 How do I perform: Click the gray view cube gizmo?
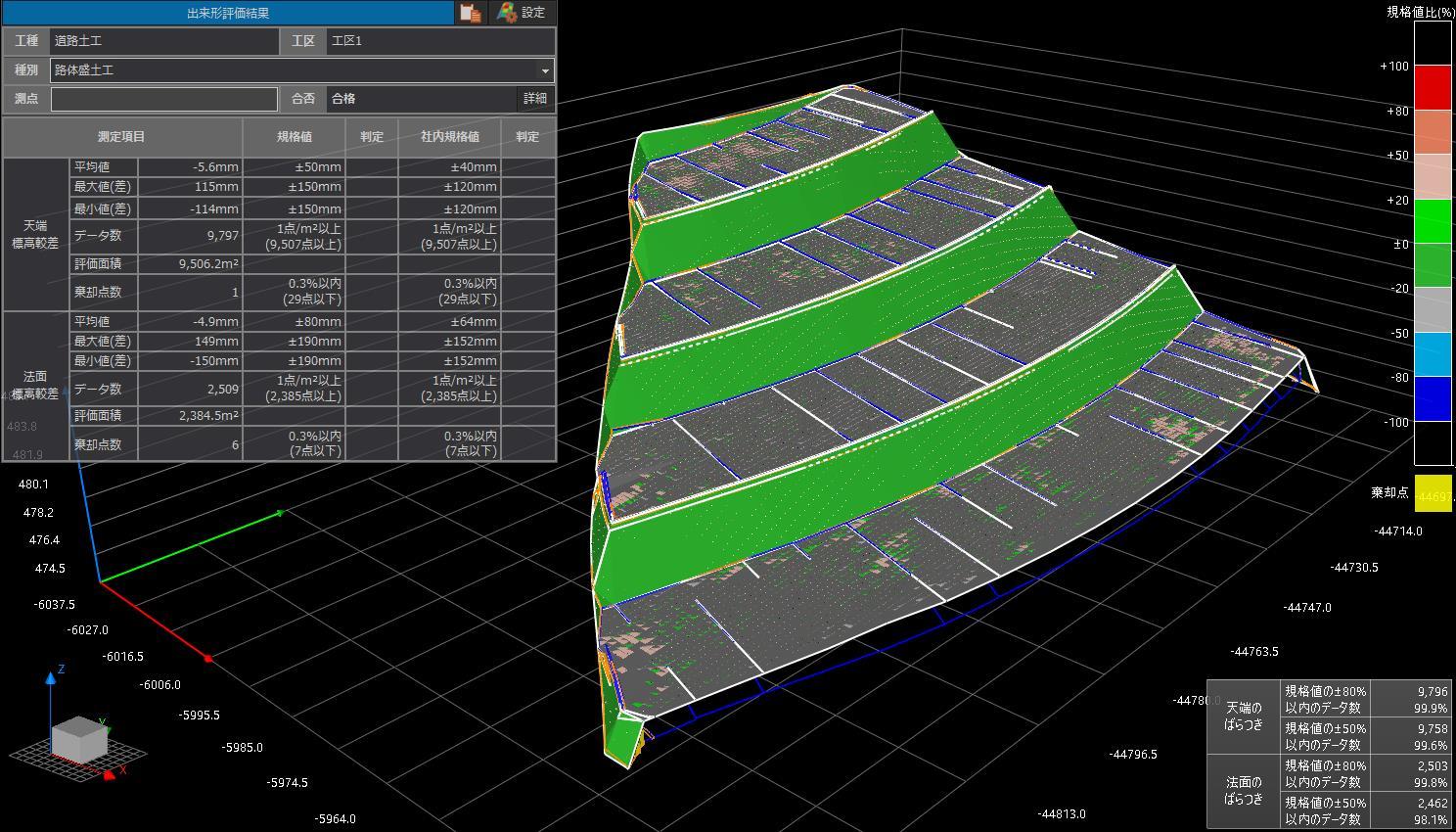coord(79,739)
